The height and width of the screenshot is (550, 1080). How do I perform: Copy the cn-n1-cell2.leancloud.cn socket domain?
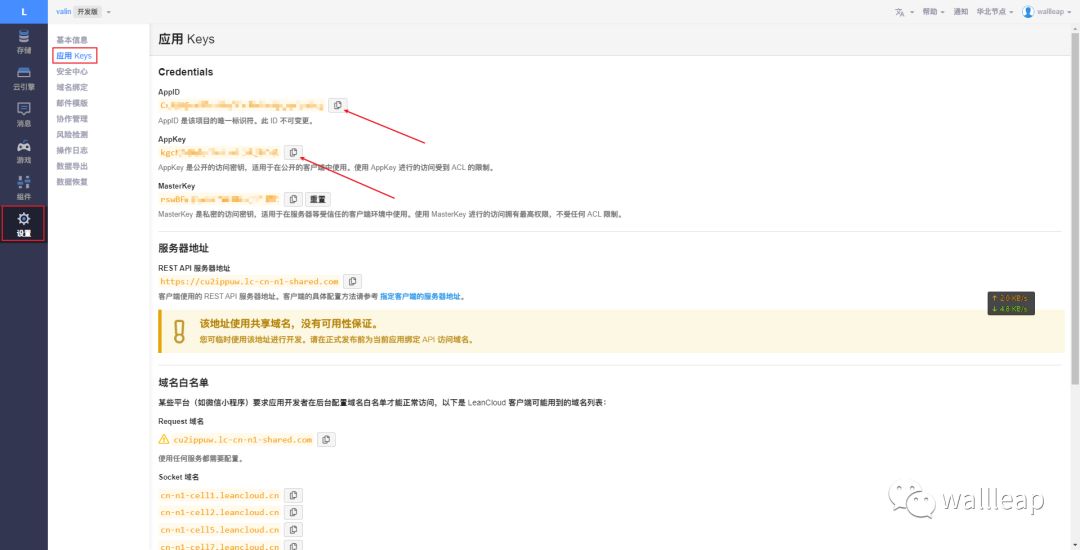click(x=293, y=512)
